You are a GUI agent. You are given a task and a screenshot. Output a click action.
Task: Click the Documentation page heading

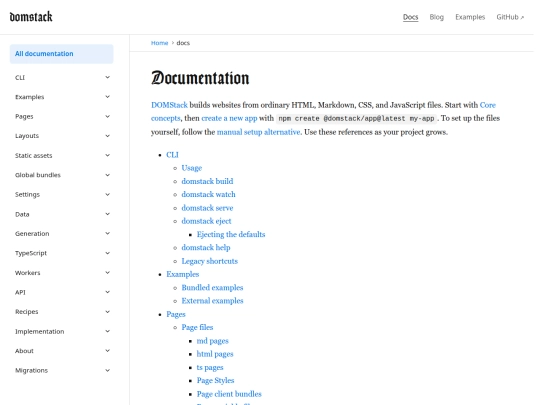(200, 78)
